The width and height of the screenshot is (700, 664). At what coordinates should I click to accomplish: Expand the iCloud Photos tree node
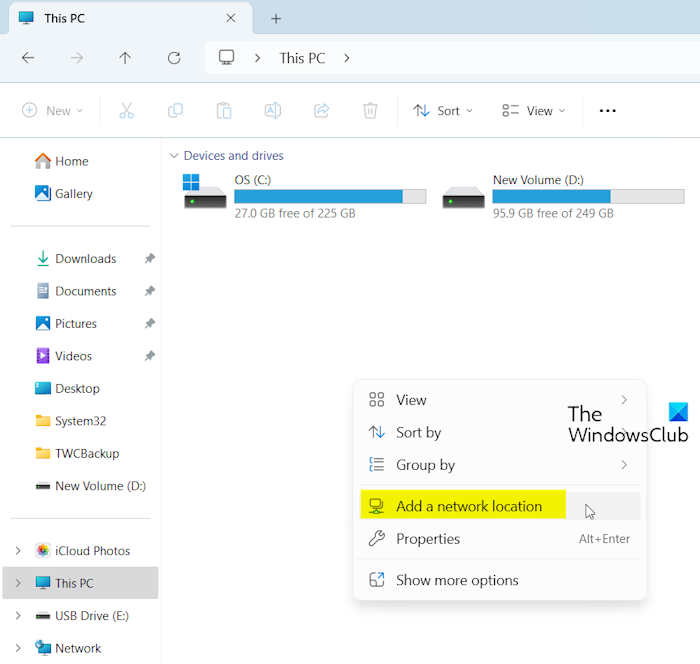(x=17, y=551)
